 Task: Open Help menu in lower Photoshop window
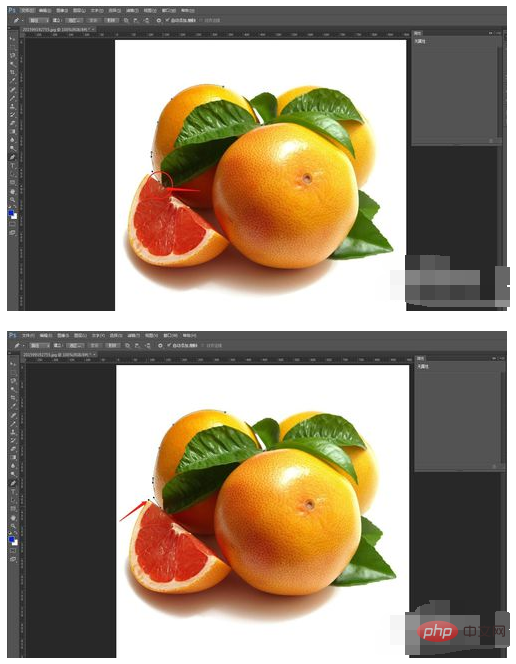click(x=190, y=335)
